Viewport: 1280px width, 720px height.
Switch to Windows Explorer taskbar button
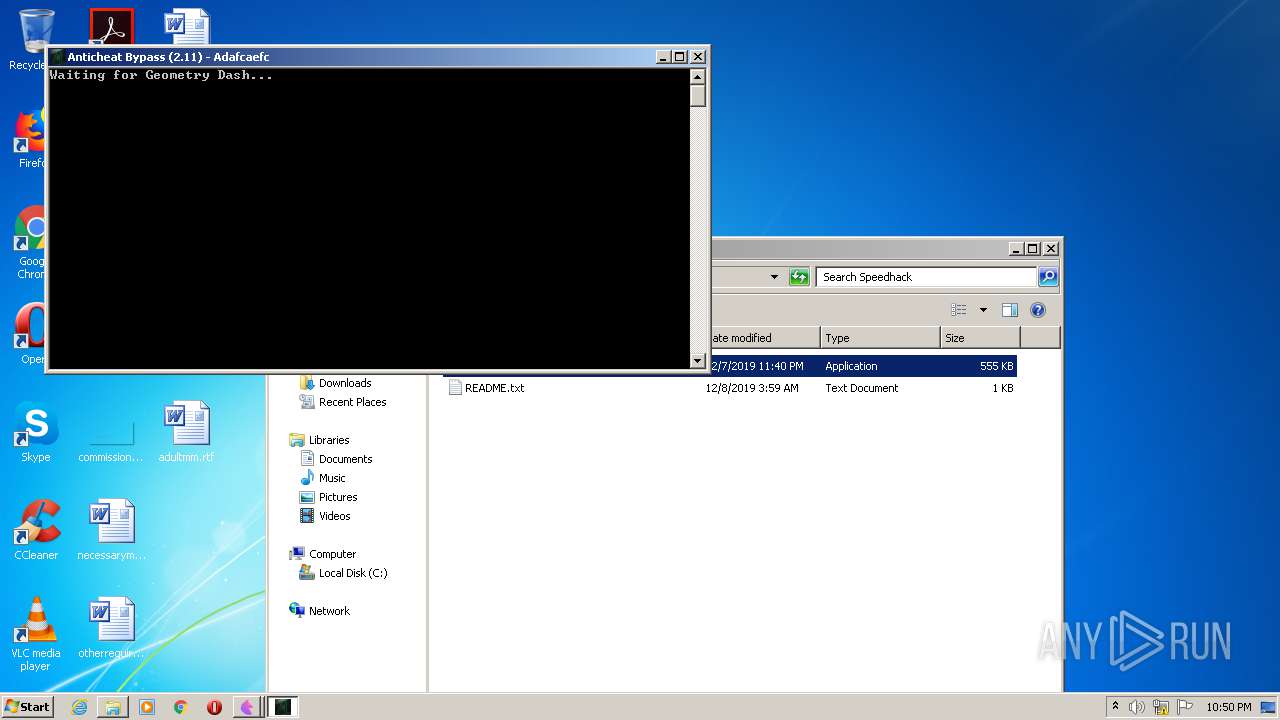[x=113, y=707]
